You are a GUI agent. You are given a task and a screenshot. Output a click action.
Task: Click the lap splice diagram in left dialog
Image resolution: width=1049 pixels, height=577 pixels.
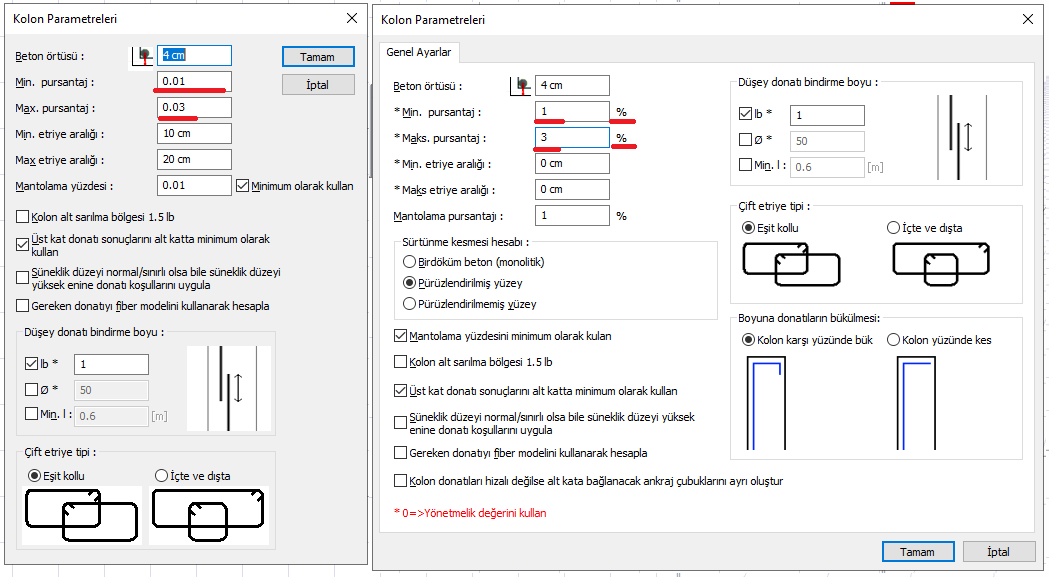coord(229,388)
